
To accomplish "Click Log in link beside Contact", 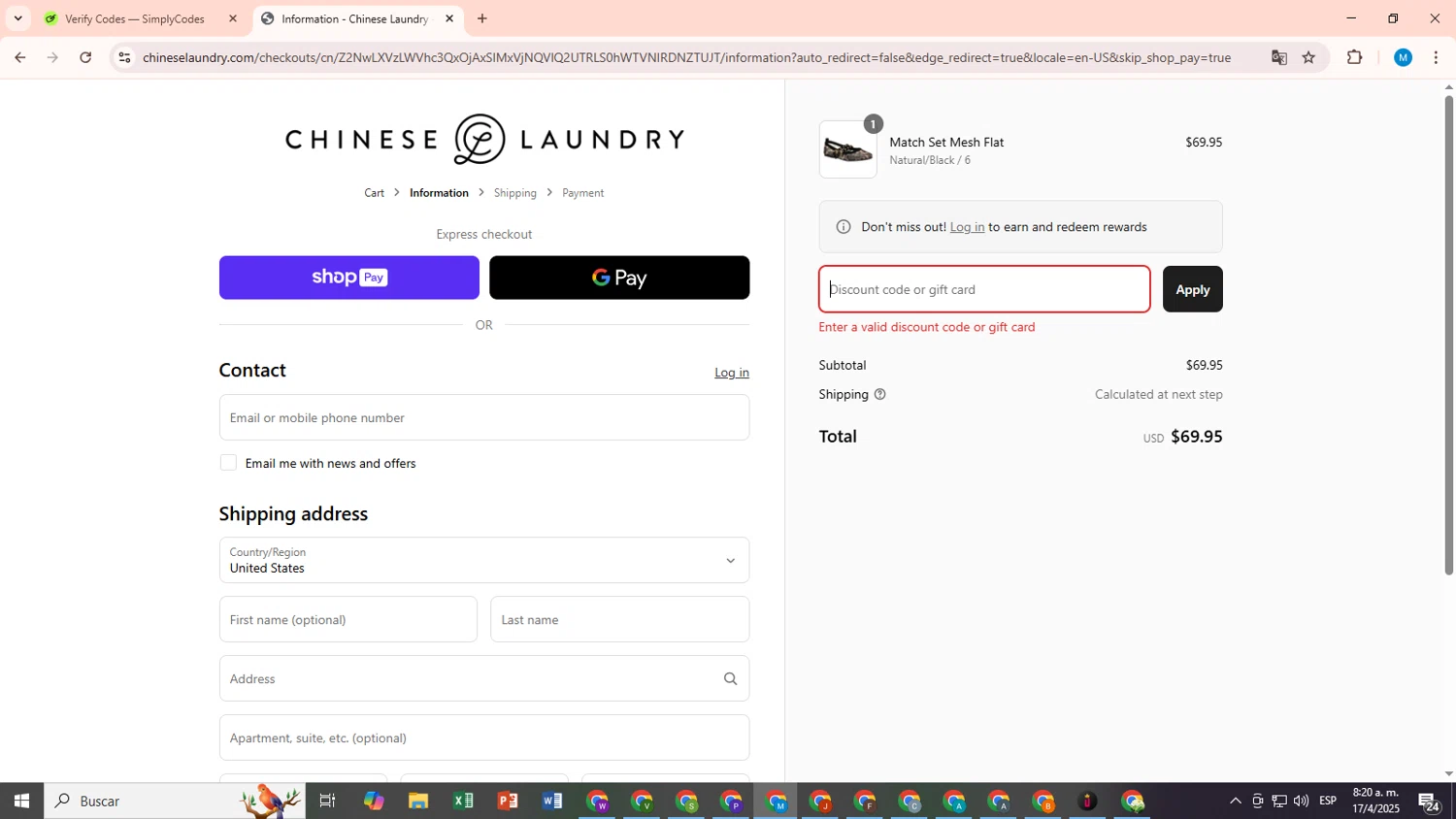I will pyautogui.click(x=732, y=373).
